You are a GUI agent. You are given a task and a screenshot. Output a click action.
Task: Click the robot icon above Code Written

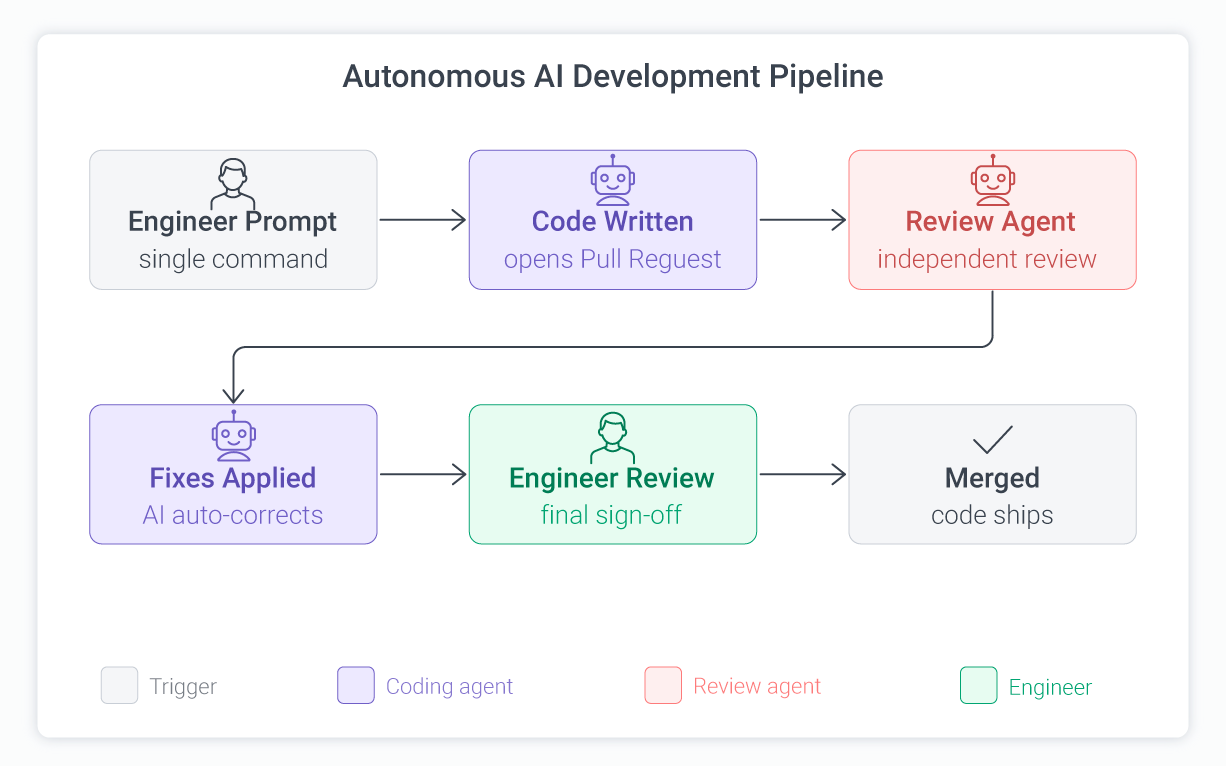[613, 180]
